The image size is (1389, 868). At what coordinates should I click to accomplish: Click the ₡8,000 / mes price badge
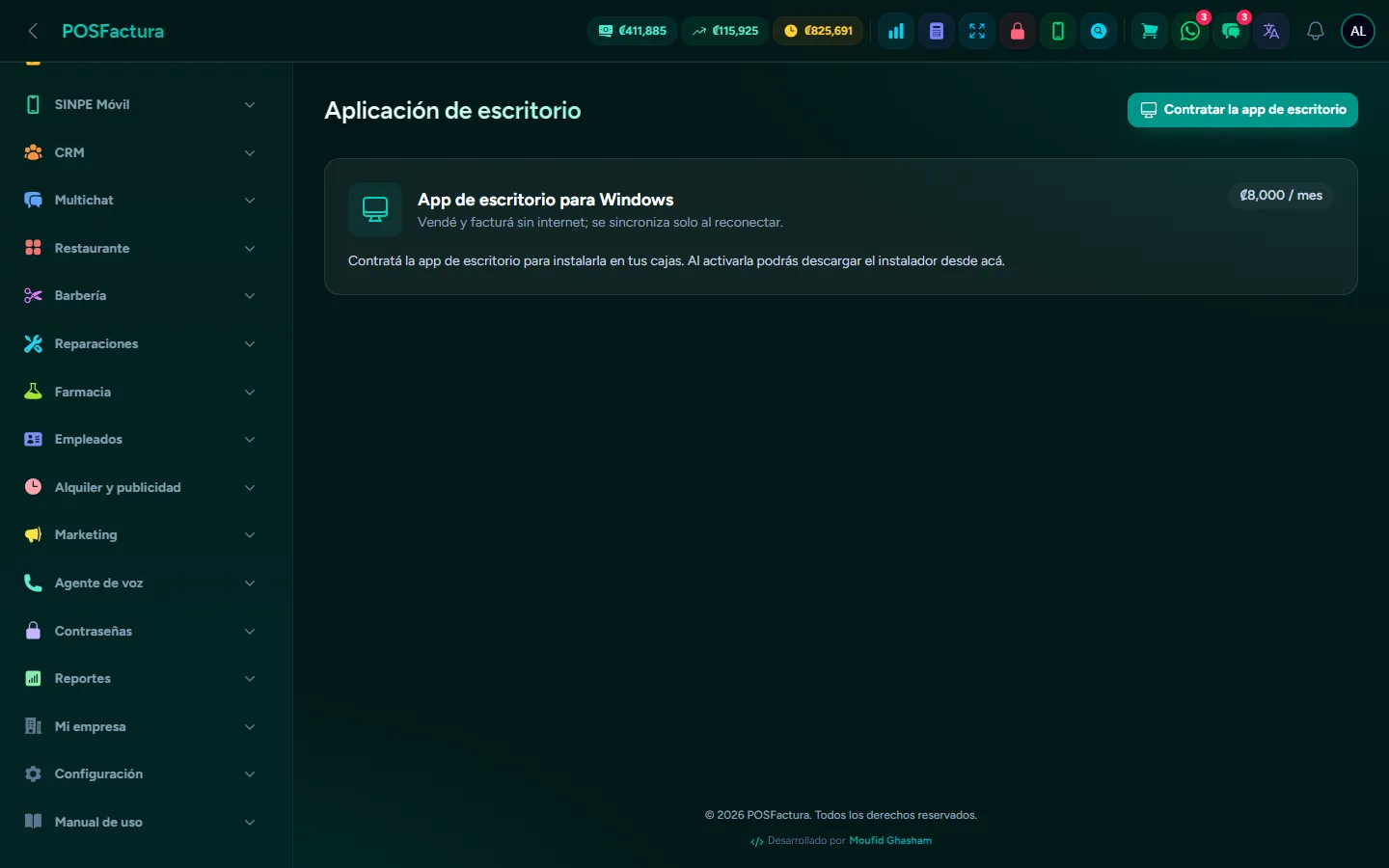tap(1281, 196)
